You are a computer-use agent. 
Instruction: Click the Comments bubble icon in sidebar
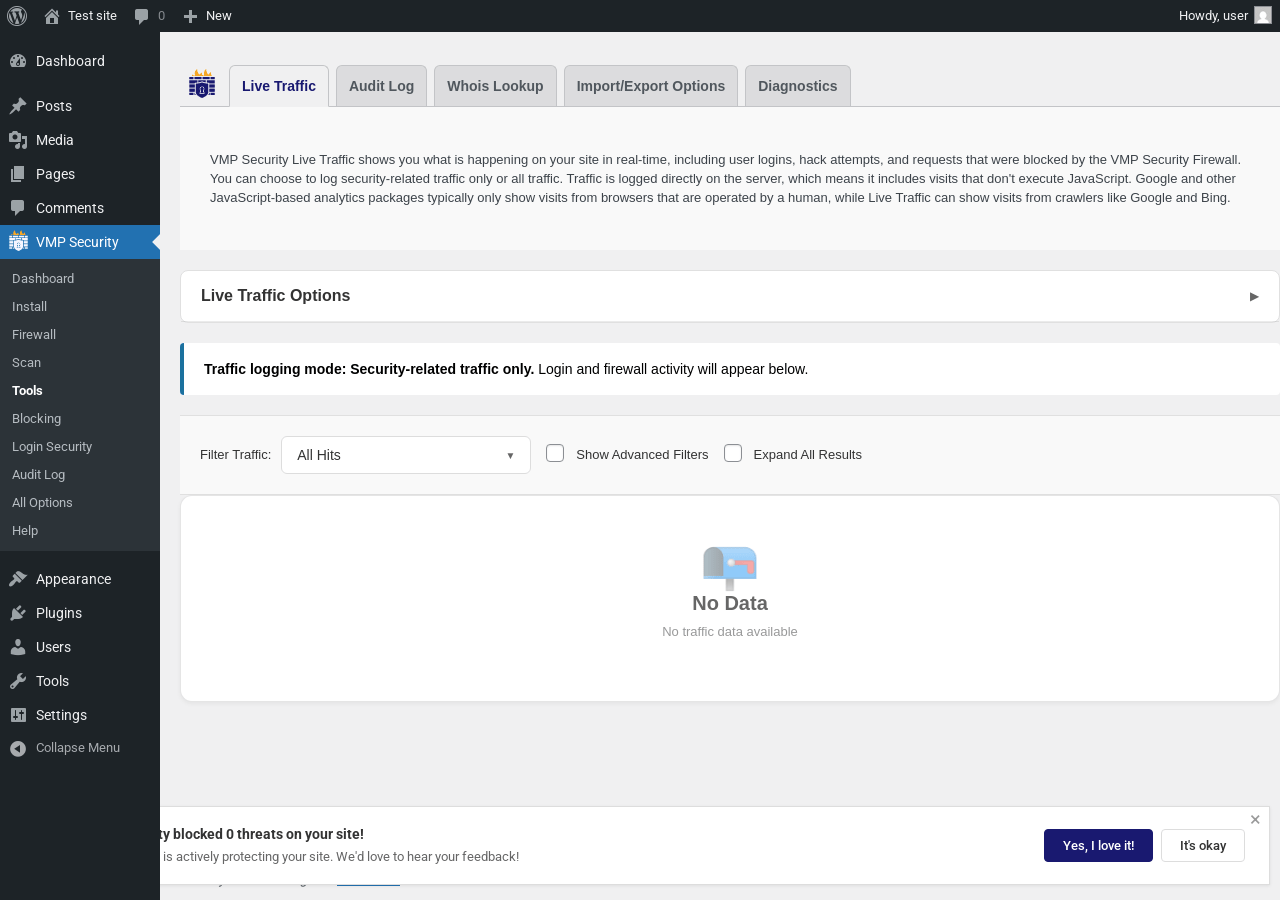point(18,208)
